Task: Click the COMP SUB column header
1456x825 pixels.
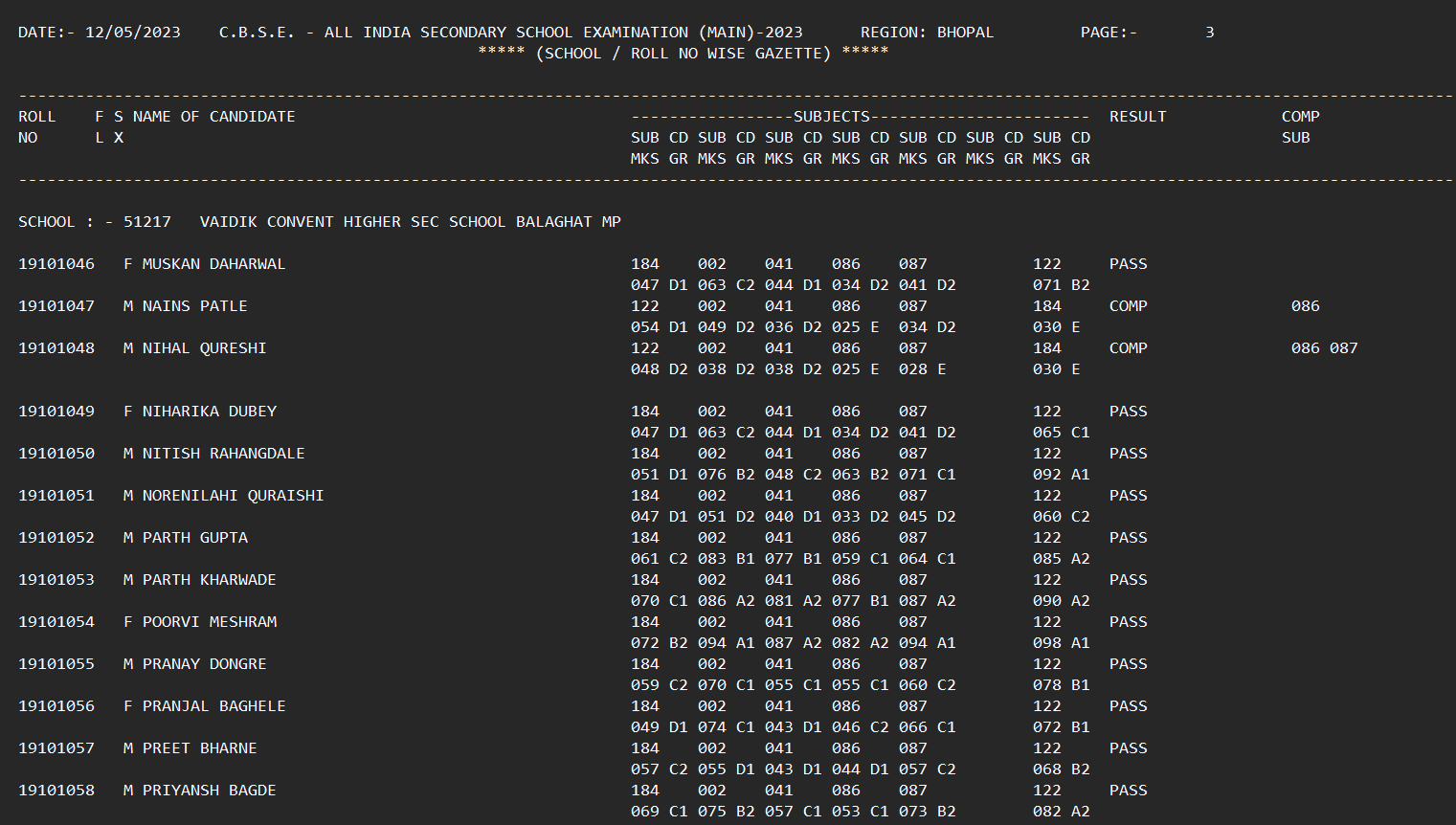Action: click(1300, 126)
